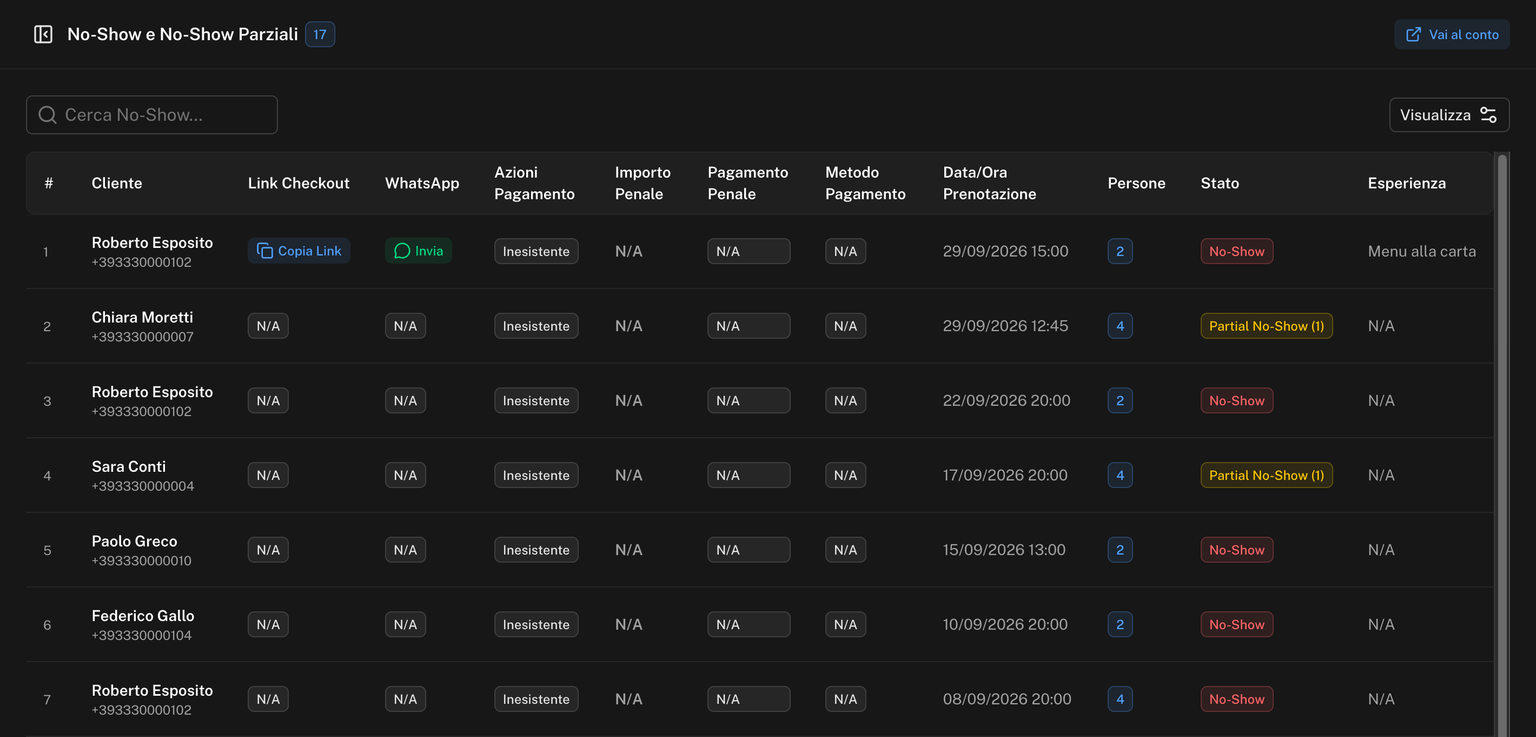
Task: Click the Stato column header
Action: [1220, 183]
